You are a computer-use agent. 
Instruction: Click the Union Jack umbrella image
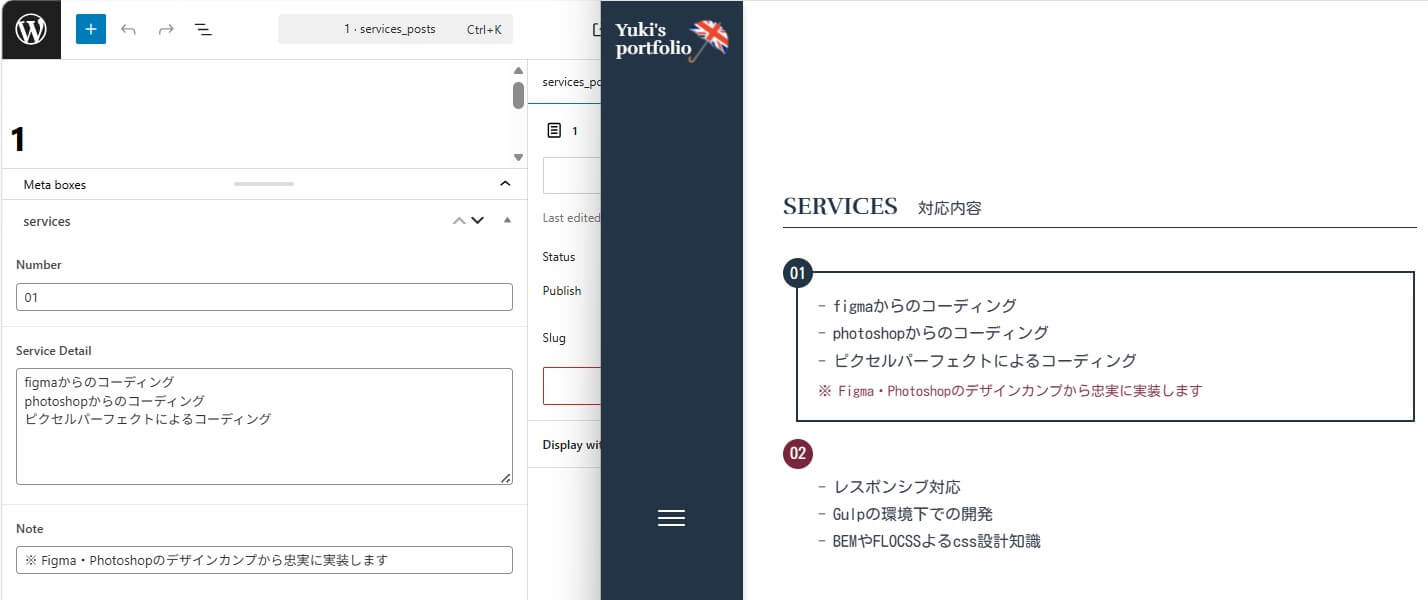pos(709,40)
